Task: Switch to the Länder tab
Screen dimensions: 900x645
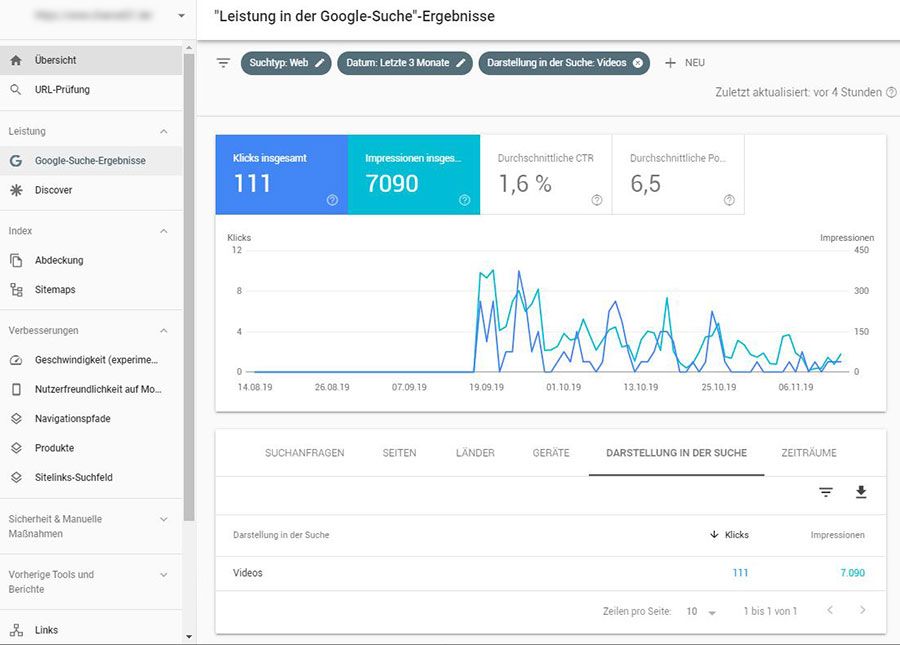Action: click(x=475, y=453)
